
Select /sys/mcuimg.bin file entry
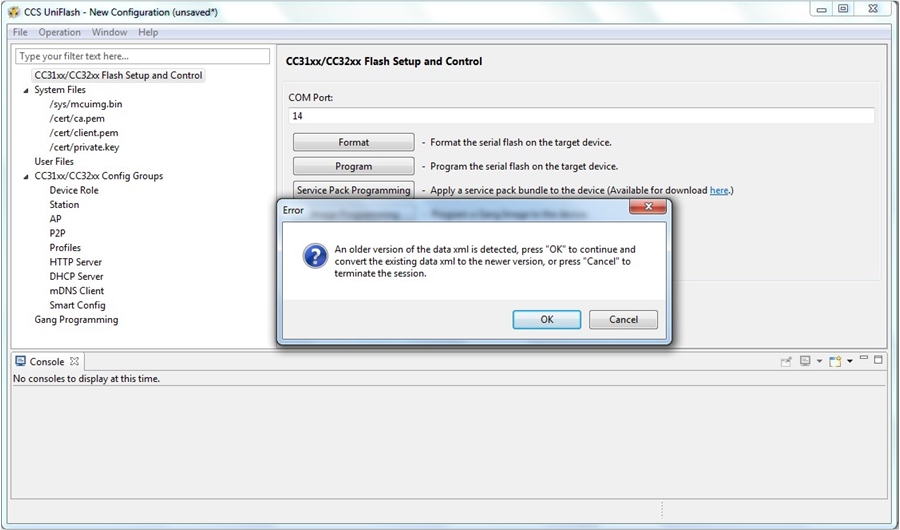(86, 104)
